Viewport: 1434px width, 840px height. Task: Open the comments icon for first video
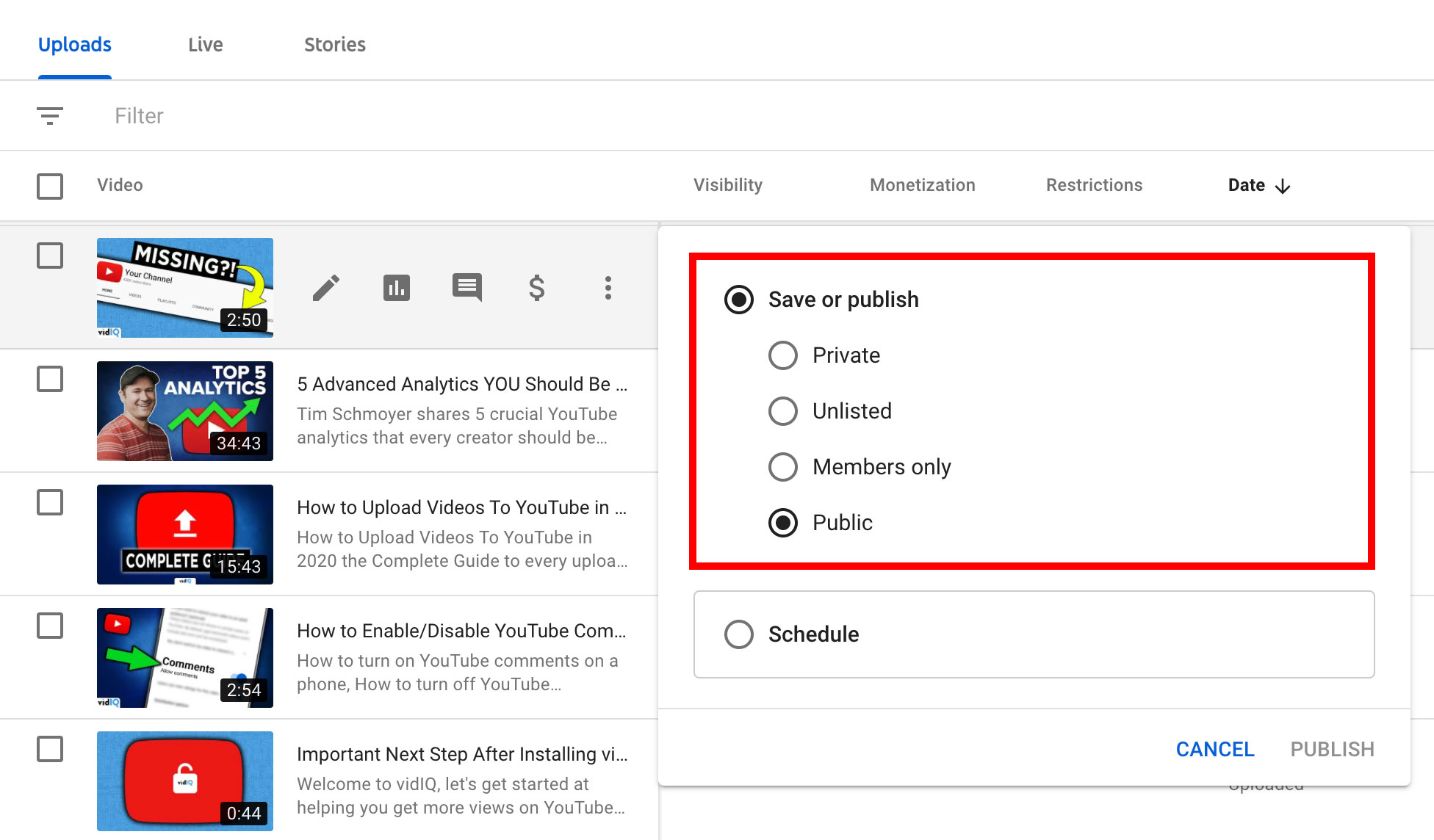467,287
